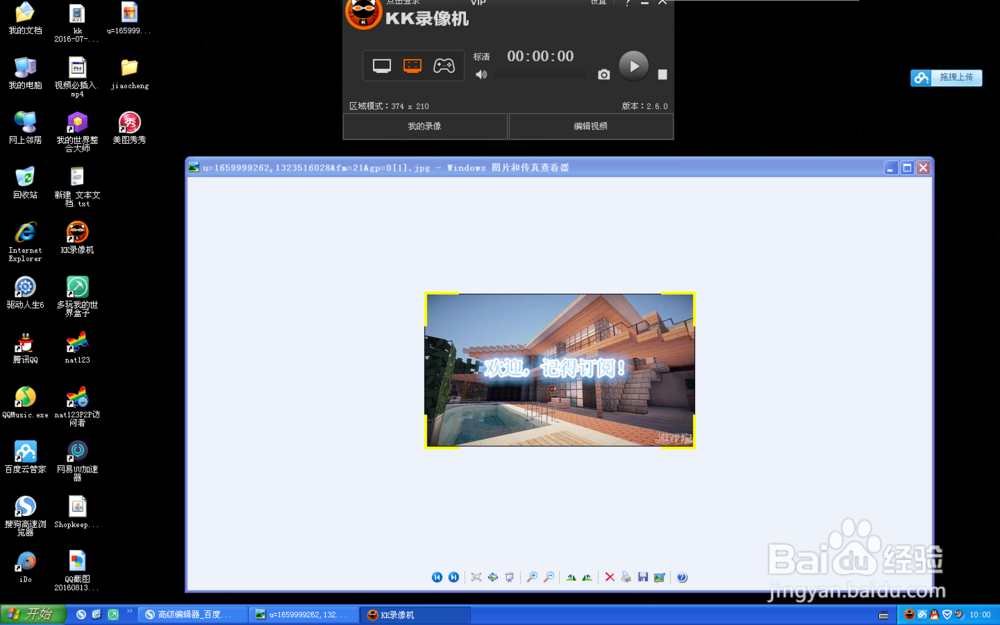Click the Minecraft house picture in viewer
The height and width of the screenshot is (625, 1000).
(x=560, y=371)
